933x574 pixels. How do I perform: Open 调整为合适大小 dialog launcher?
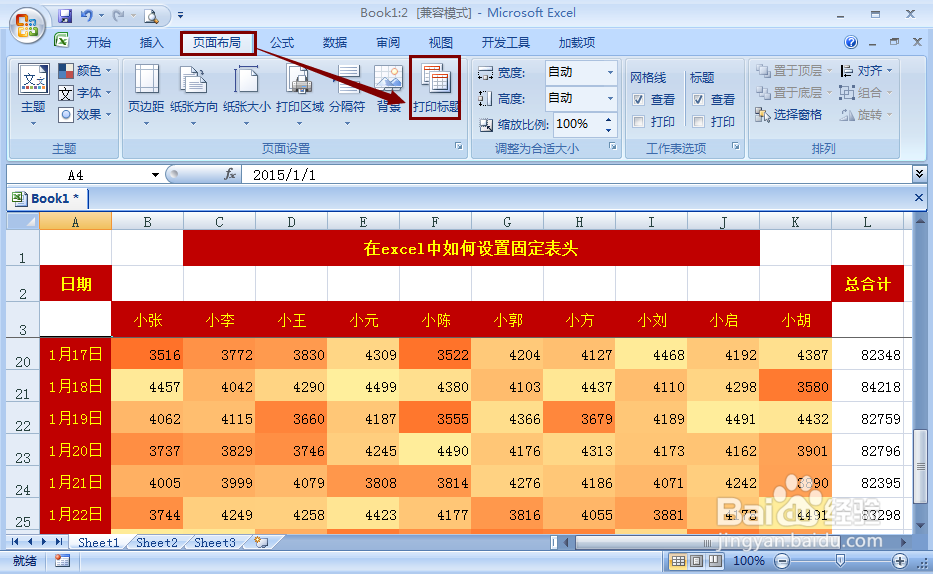[613, 146]
